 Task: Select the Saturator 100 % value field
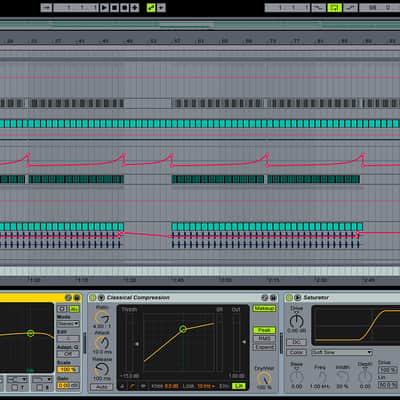(x=388, y=370)
